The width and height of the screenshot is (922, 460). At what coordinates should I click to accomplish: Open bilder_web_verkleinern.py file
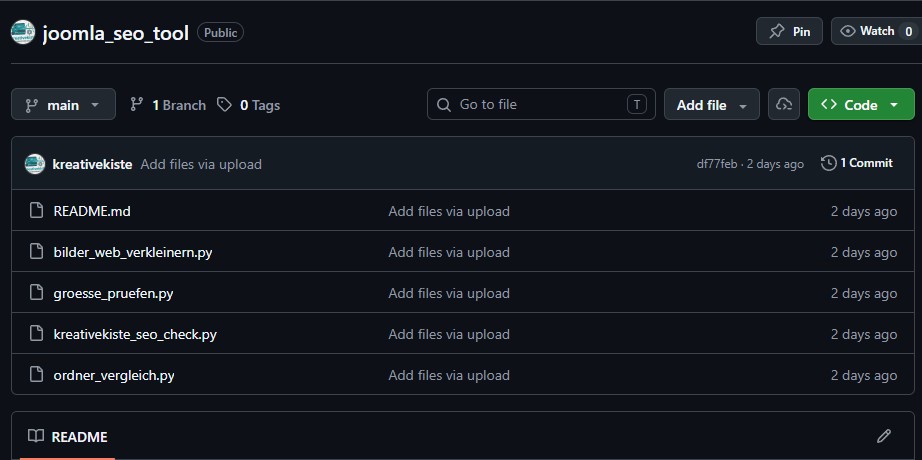click(132, 252)
